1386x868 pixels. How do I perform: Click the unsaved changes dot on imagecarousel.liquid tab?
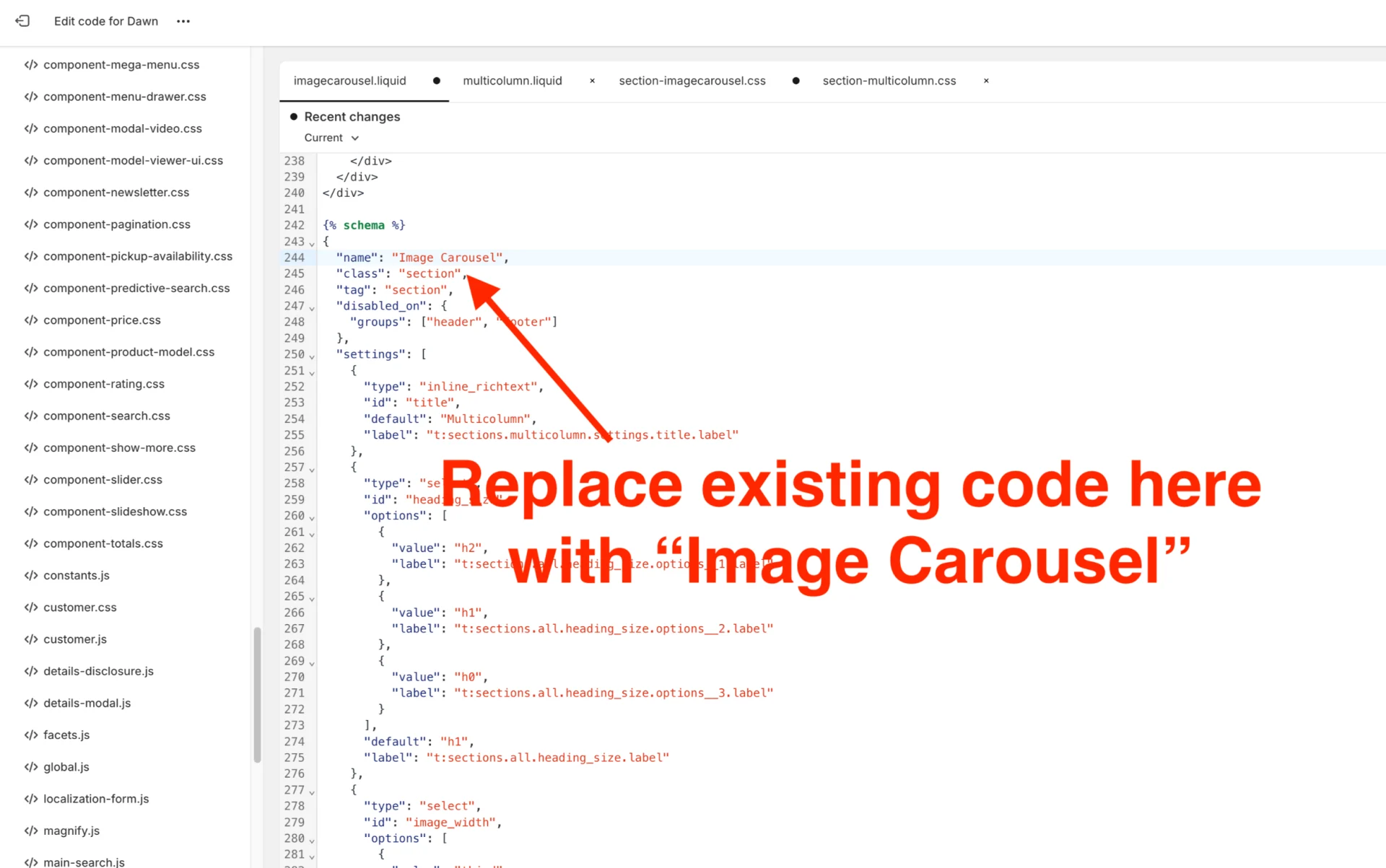click(436, 81)
